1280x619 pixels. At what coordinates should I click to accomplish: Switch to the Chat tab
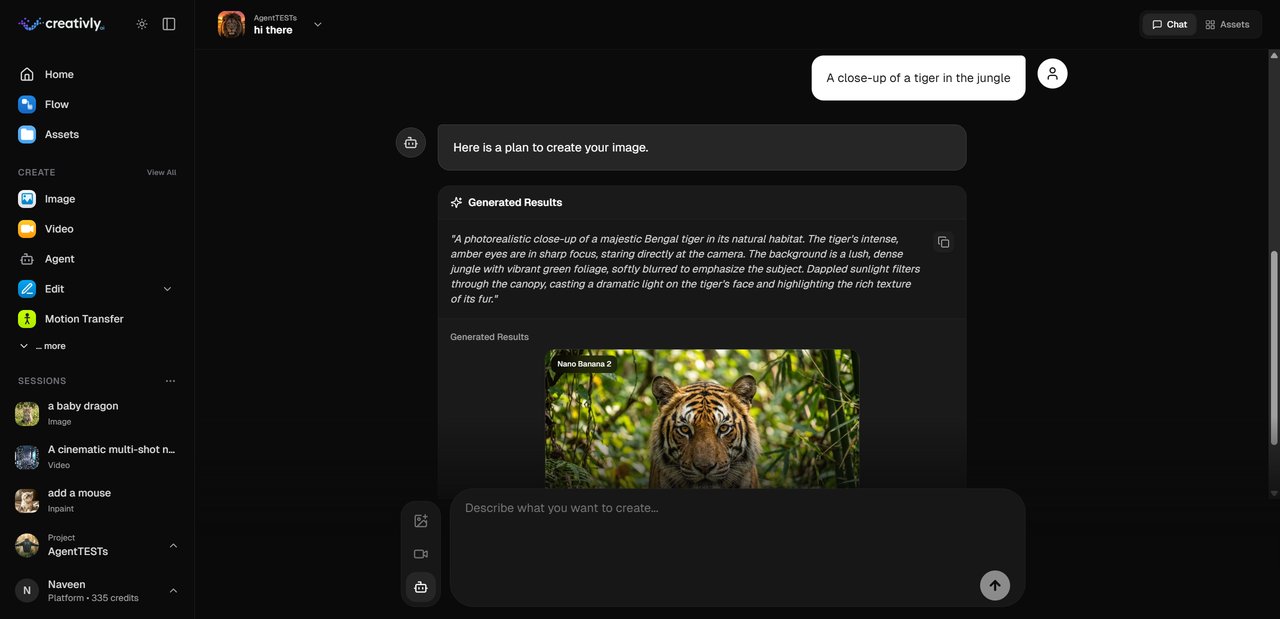click(1169, 24)
